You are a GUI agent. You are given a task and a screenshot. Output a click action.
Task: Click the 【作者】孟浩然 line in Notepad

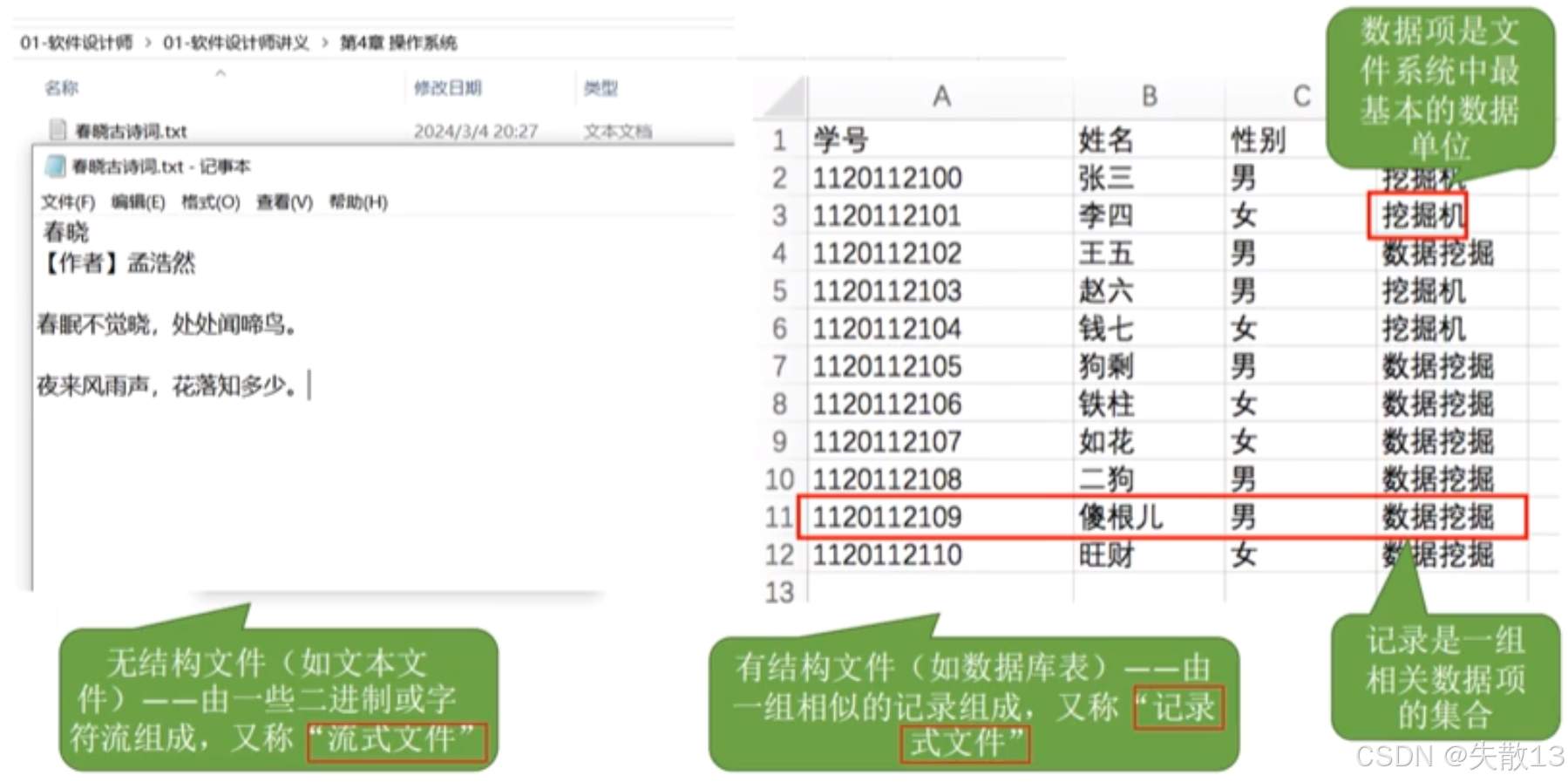[119, 262]
